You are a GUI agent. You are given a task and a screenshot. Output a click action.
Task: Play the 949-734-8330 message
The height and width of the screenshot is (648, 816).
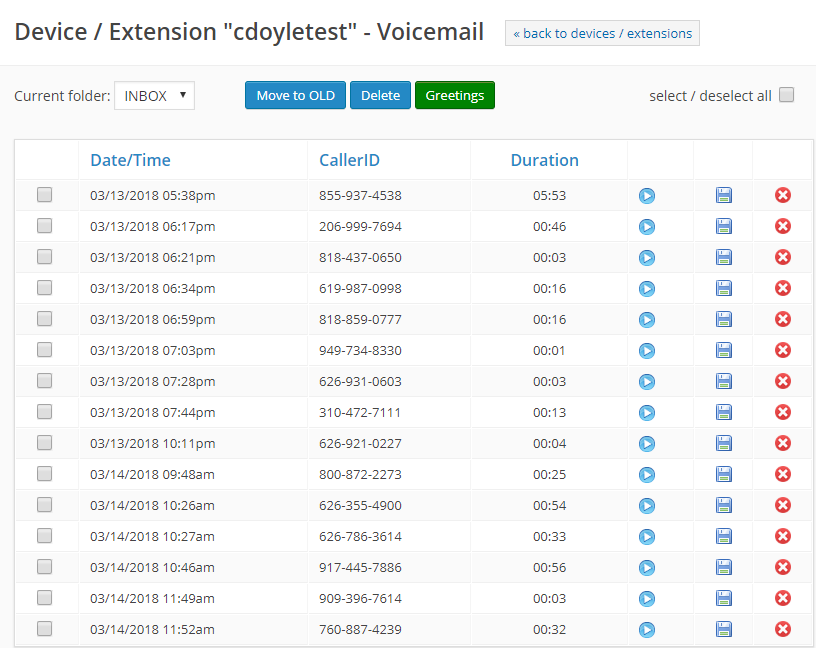click(x=646, y=351)
